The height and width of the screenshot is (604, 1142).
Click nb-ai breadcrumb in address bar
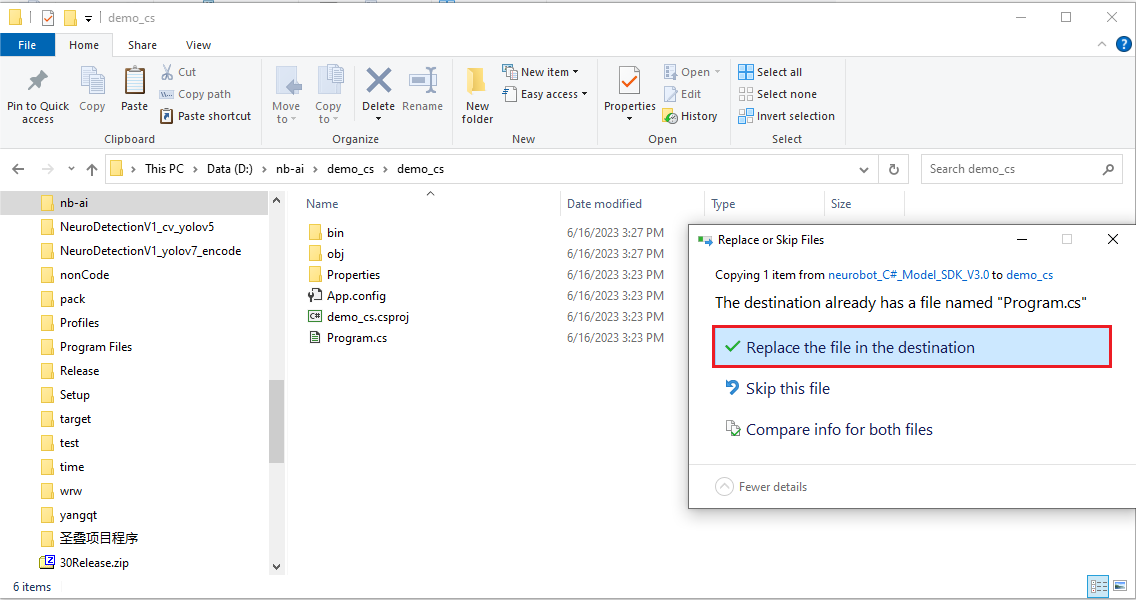pos(290,169)
